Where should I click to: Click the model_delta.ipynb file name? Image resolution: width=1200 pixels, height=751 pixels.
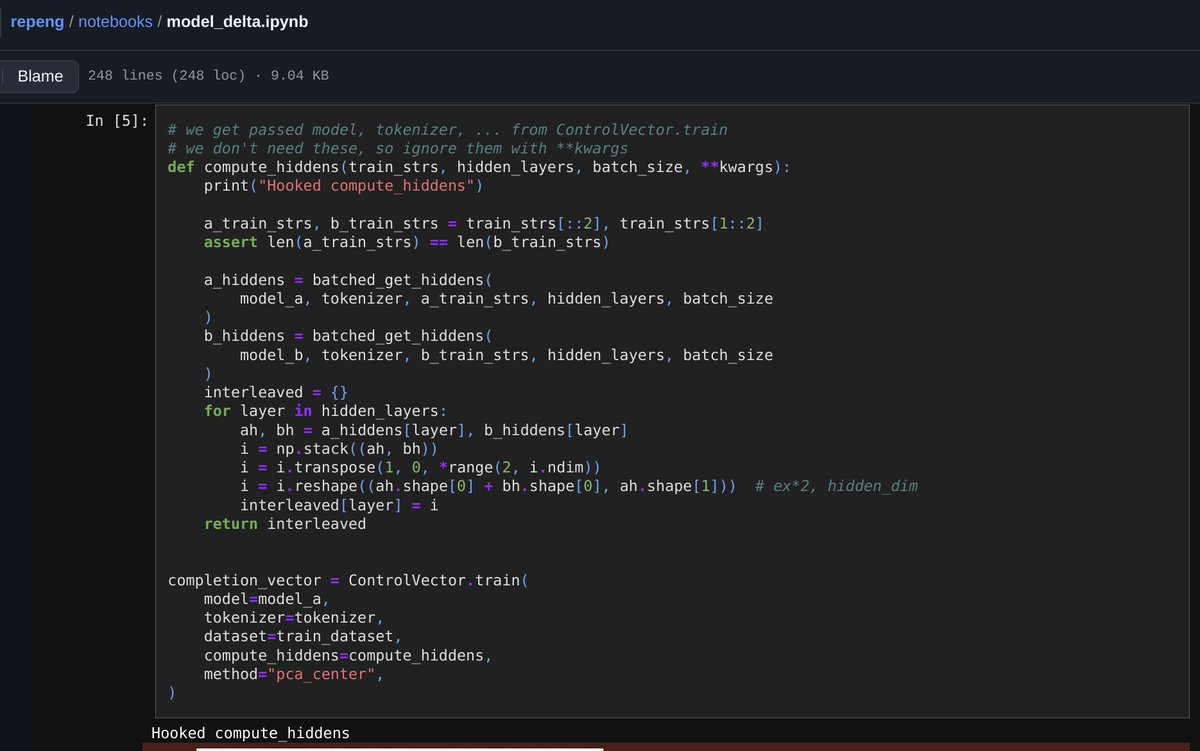[237, 21]
